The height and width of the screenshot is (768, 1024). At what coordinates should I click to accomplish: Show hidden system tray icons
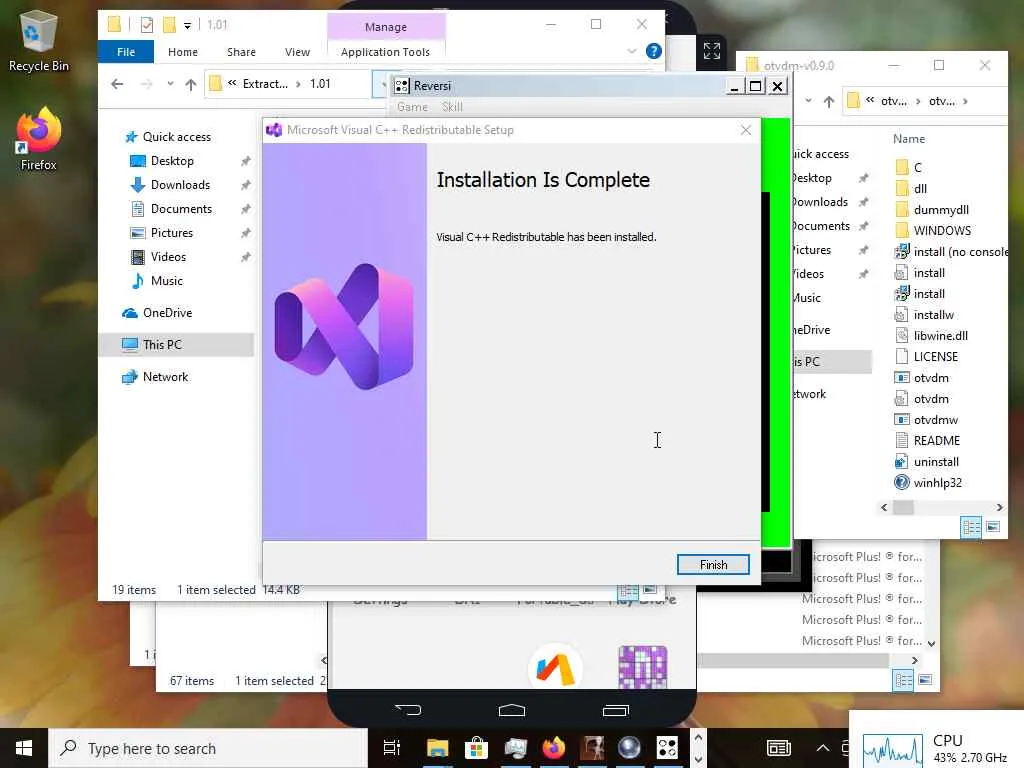pos(823,748)
